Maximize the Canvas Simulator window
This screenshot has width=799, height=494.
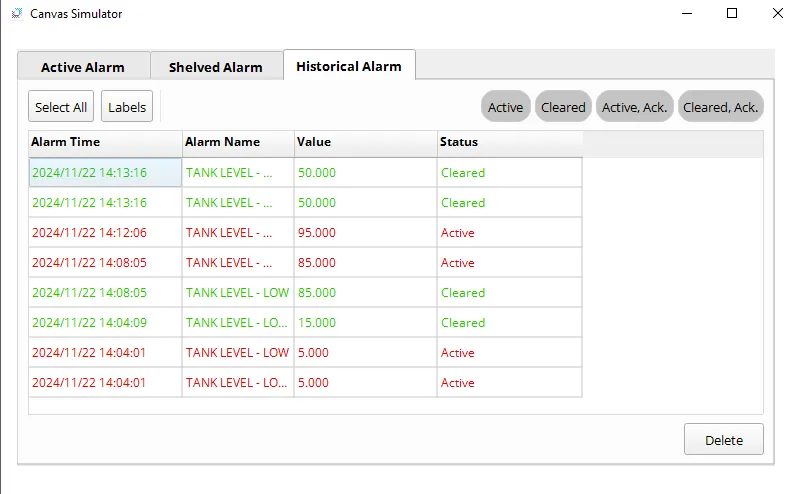(732, 14)
